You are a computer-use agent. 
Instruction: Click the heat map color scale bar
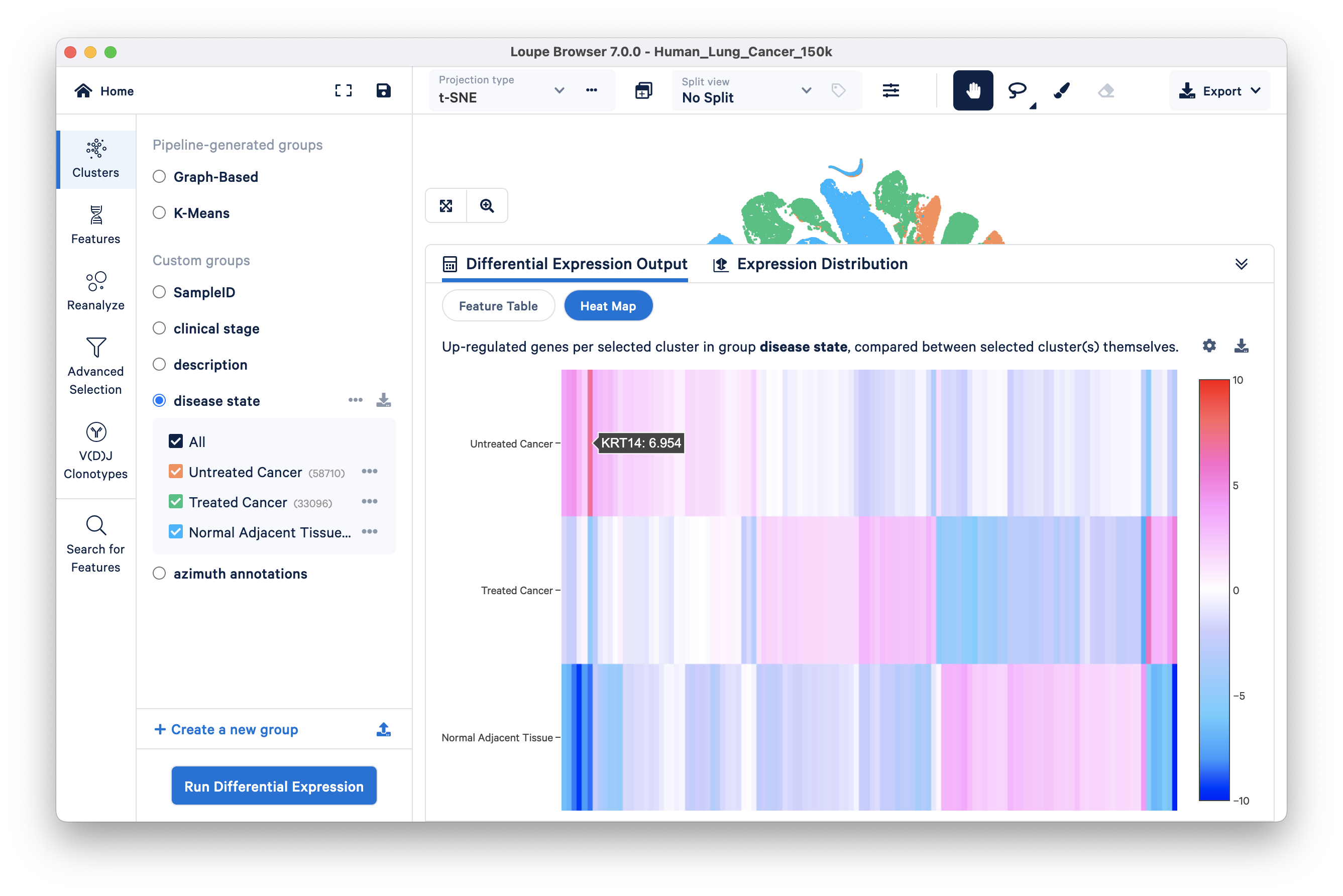[x=1213, y=589]
